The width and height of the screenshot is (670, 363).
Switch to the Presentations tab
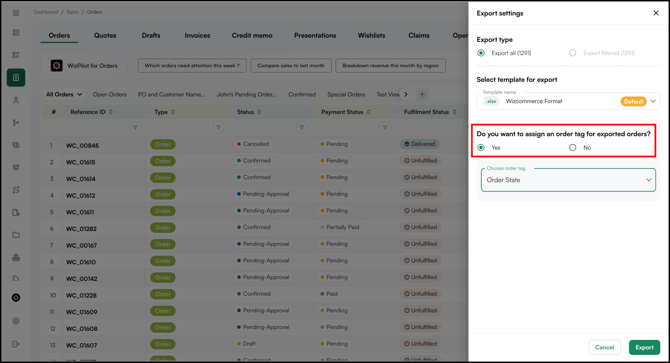[315, 35]
